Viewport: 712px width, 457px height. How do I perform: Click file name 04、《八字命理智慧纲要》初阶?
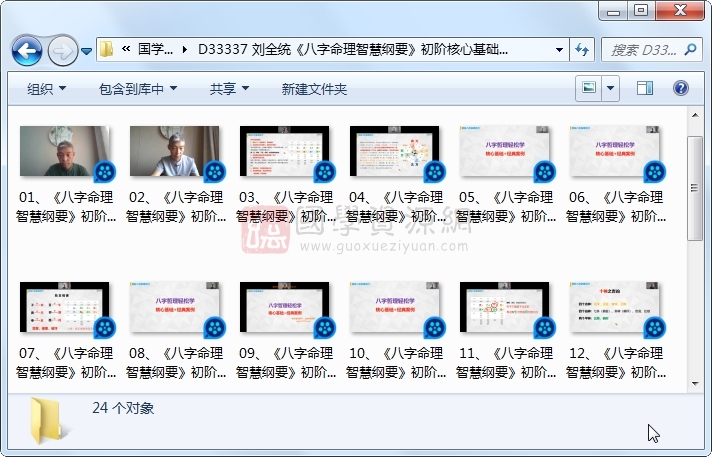coord(396,207)
